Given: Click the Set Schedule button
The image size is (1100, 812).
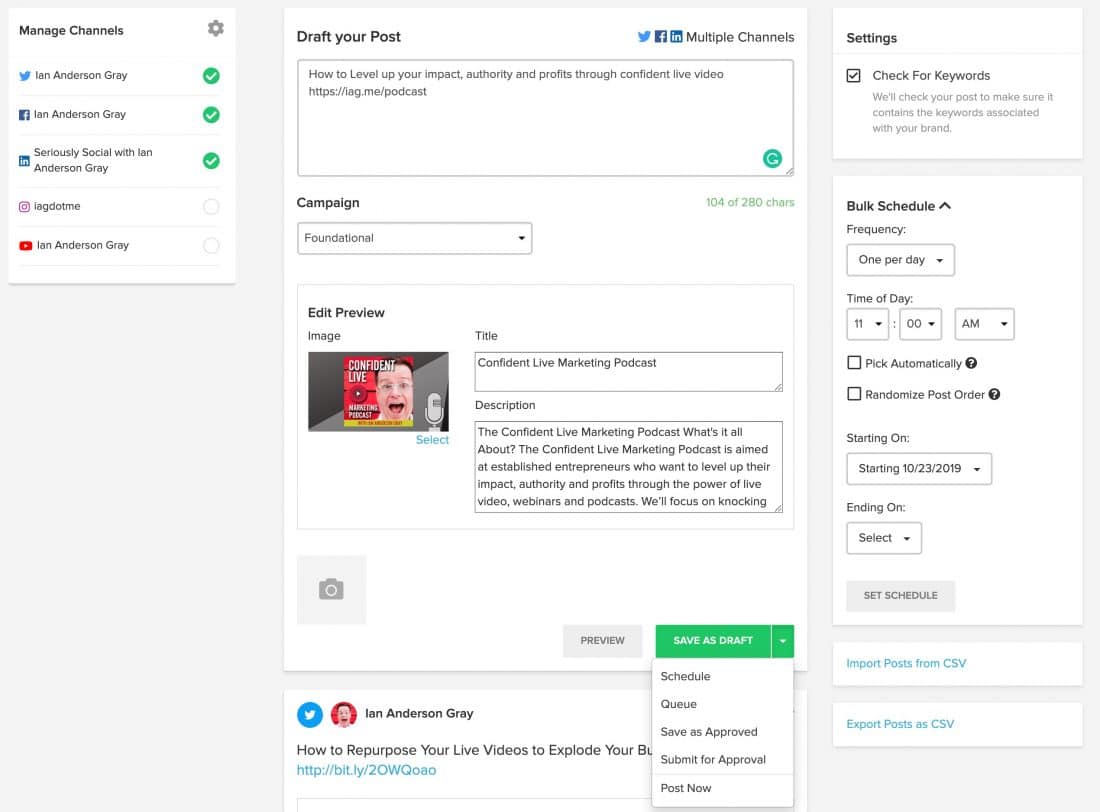Looking at the screenshot, I should 900,596.
